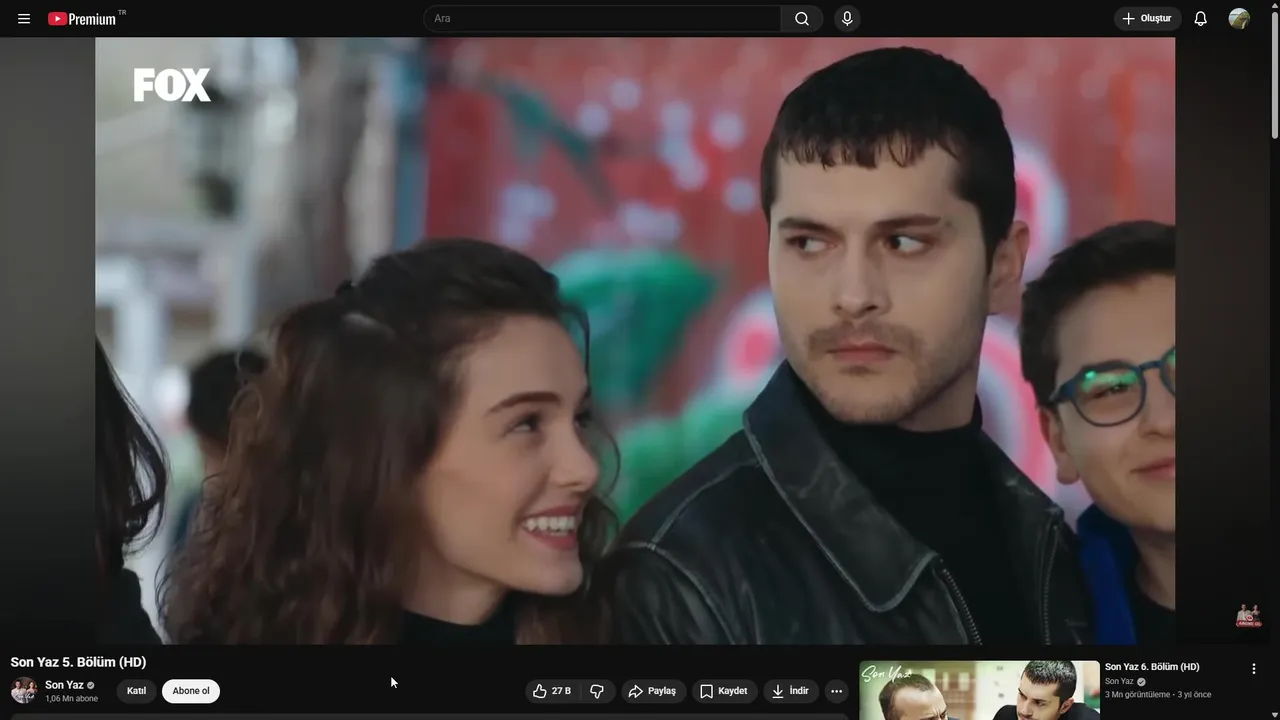Click channel watermark in video corner
This screenshot has width=1280, height=720.
click(1247, 615)
